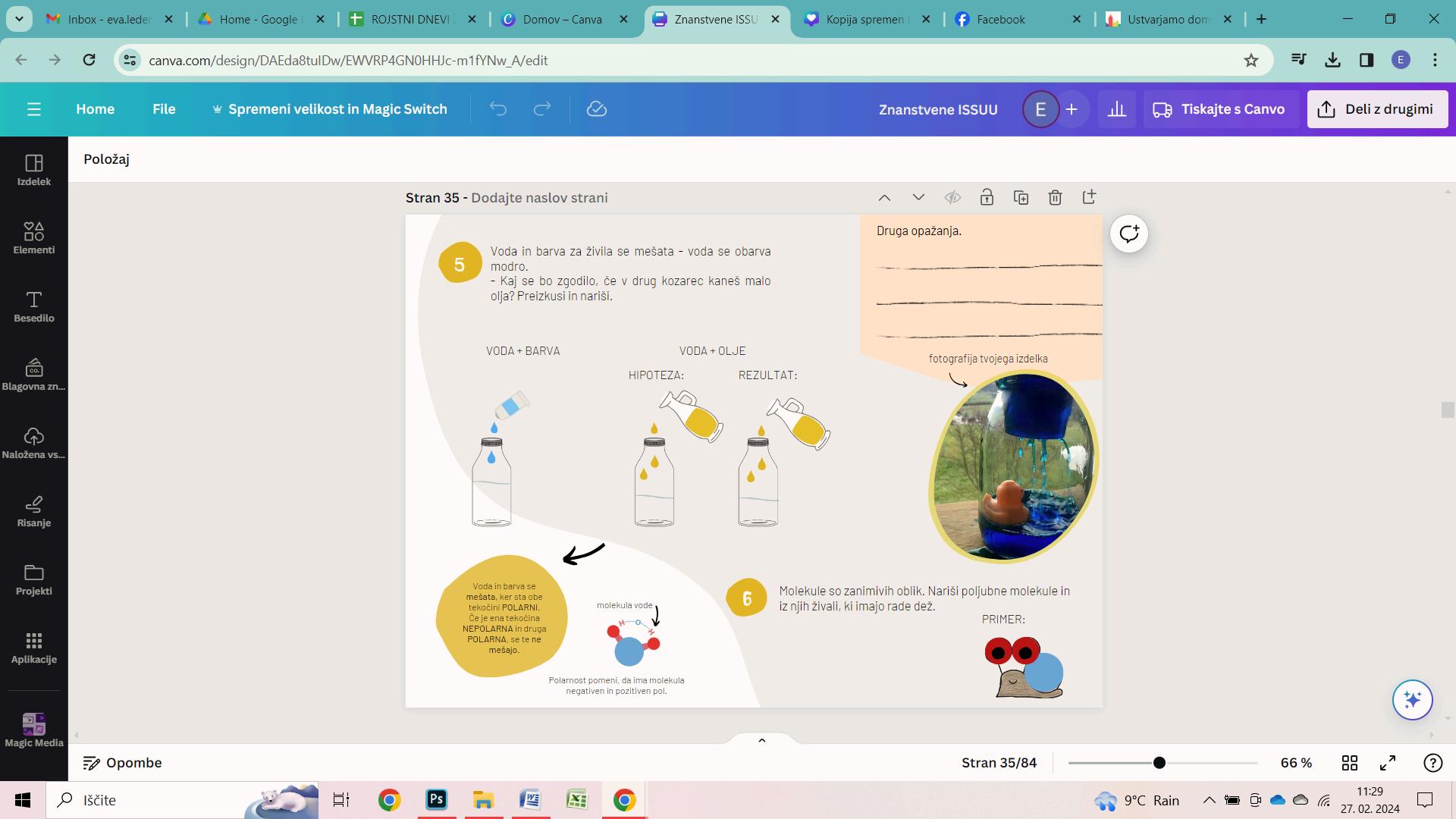Open the Elementi panel in sidebar
1456x819 pixels.
coord(33,237)
